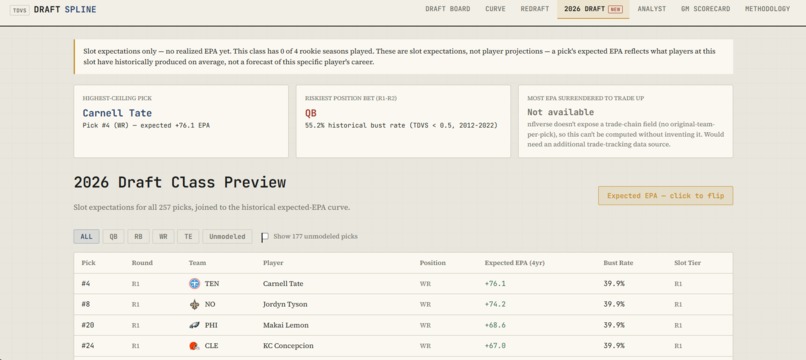This screenshot has width=806, height=360.
Task: Filter picks by QB
Action: (x=114, y=237)
